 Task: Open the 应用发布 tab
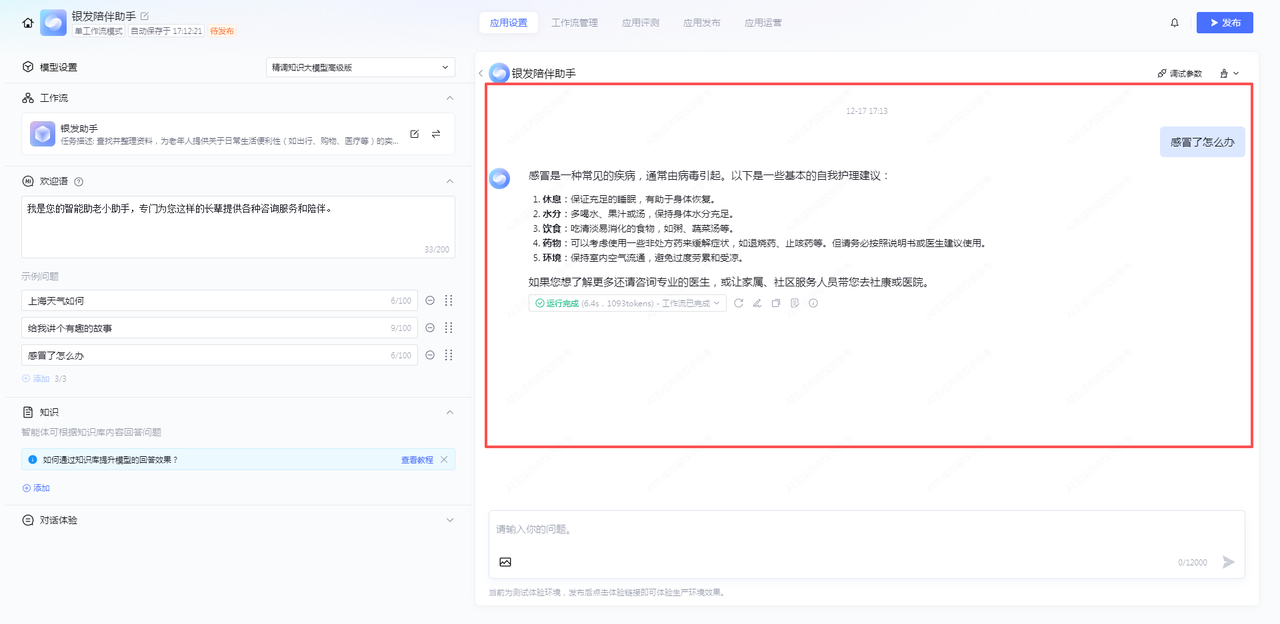pos(701,22)
